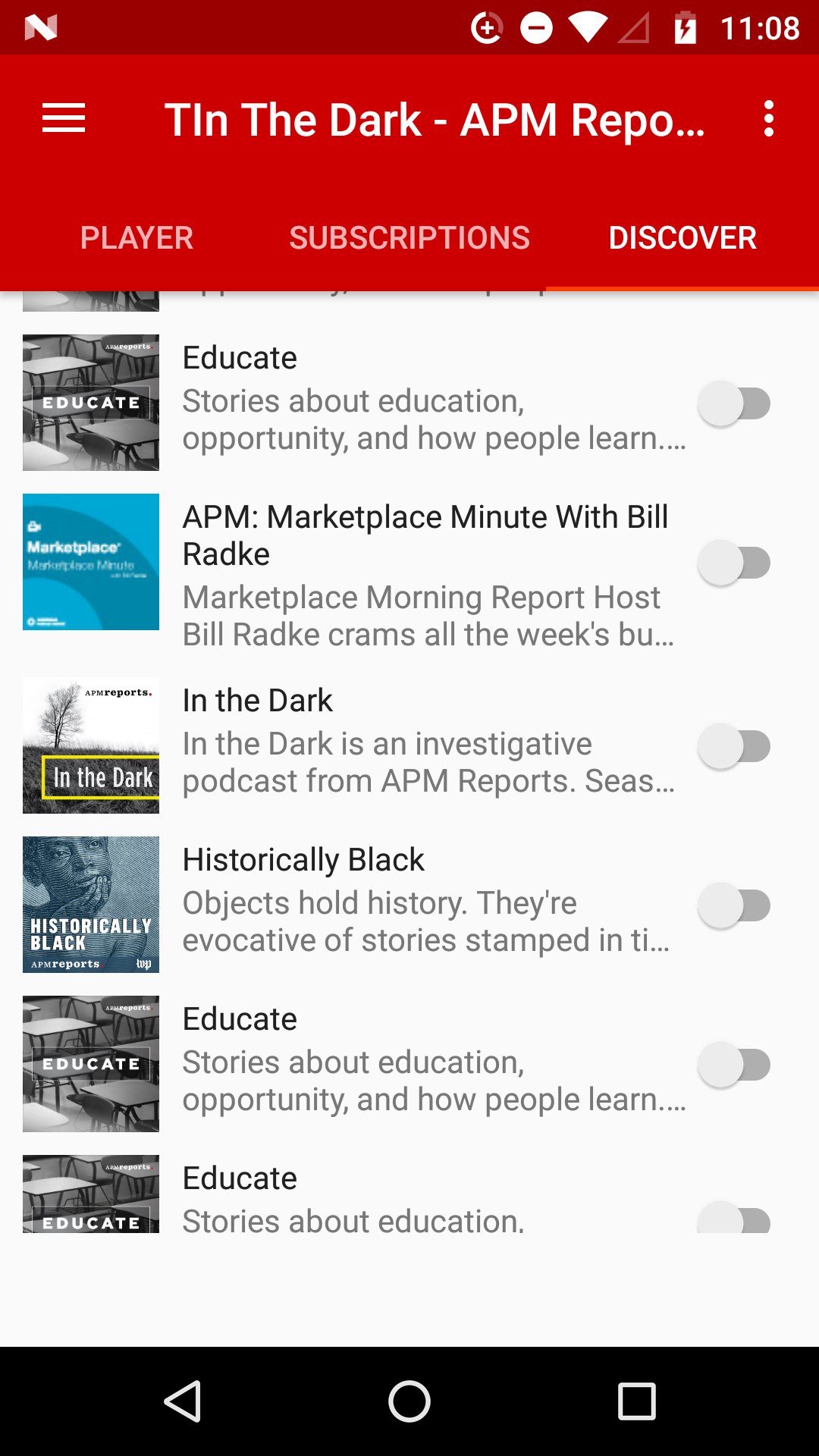Switch to the Player tab
Image resolution: width=819 pixels, height=1456 pixels.
coord(136,238)
